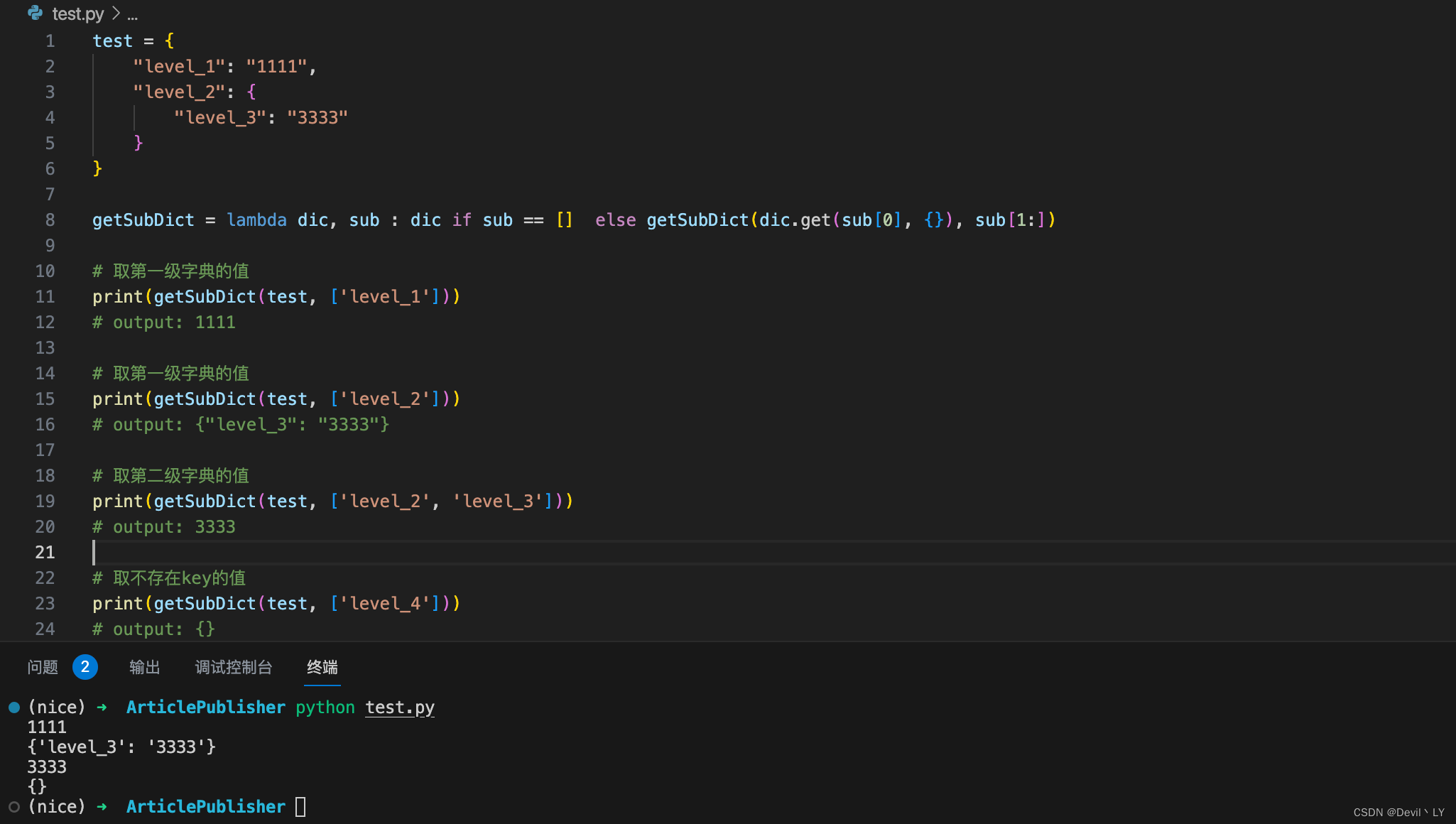Click the 'level_4' string on line 23
The width and height of the screenshot is (1456, 824).
[390, 604]
